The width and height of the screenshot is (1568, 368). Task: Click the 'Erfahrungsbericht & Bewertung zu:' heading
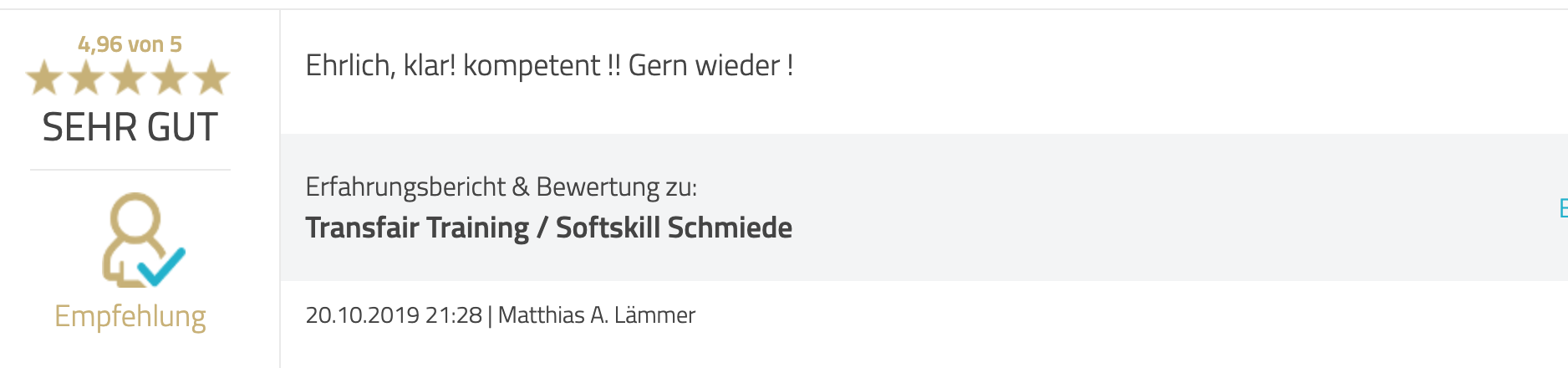pos(501,187)
